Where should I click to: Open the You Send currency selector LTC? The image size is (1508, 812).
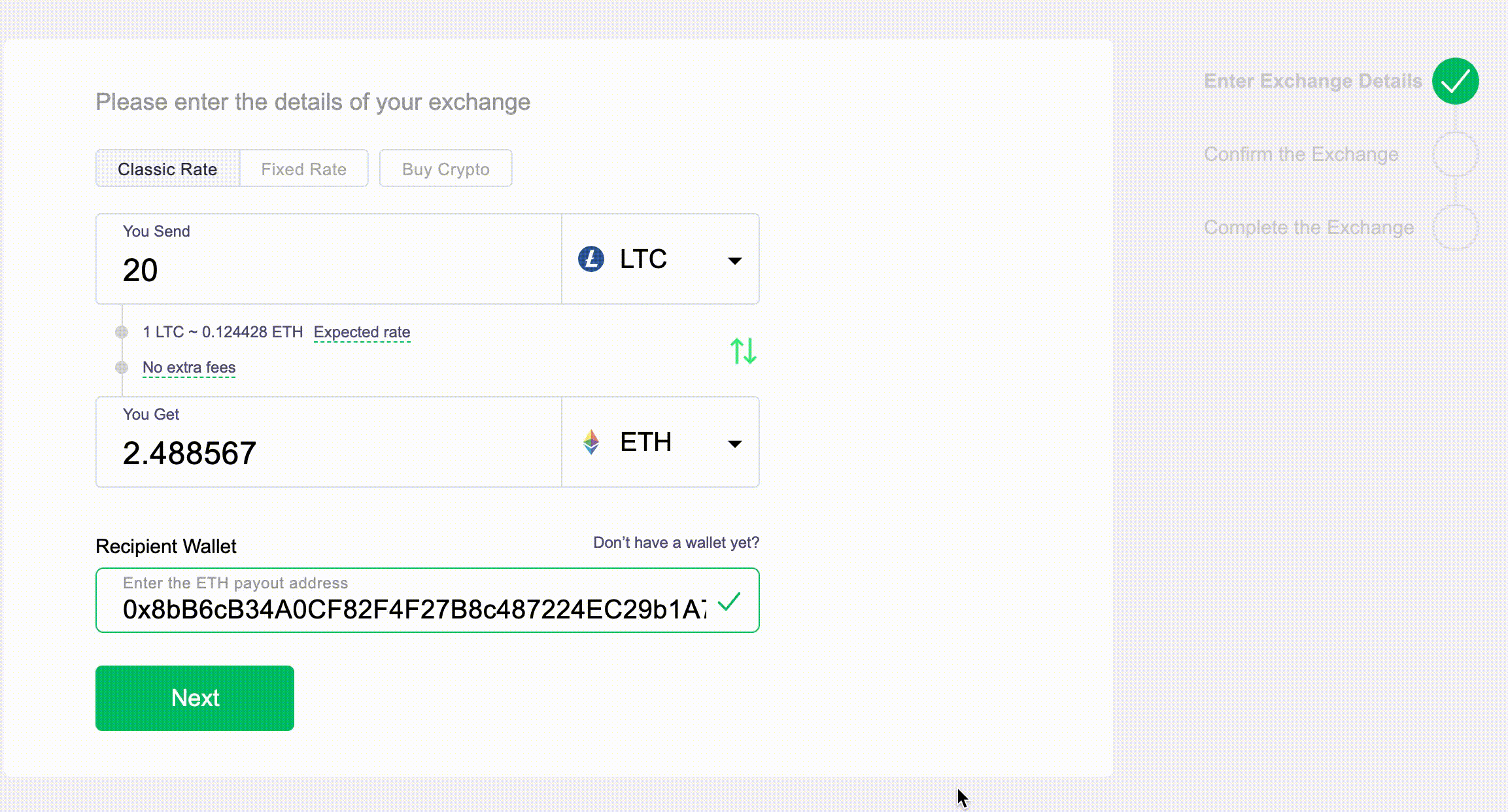coord(660,259)
